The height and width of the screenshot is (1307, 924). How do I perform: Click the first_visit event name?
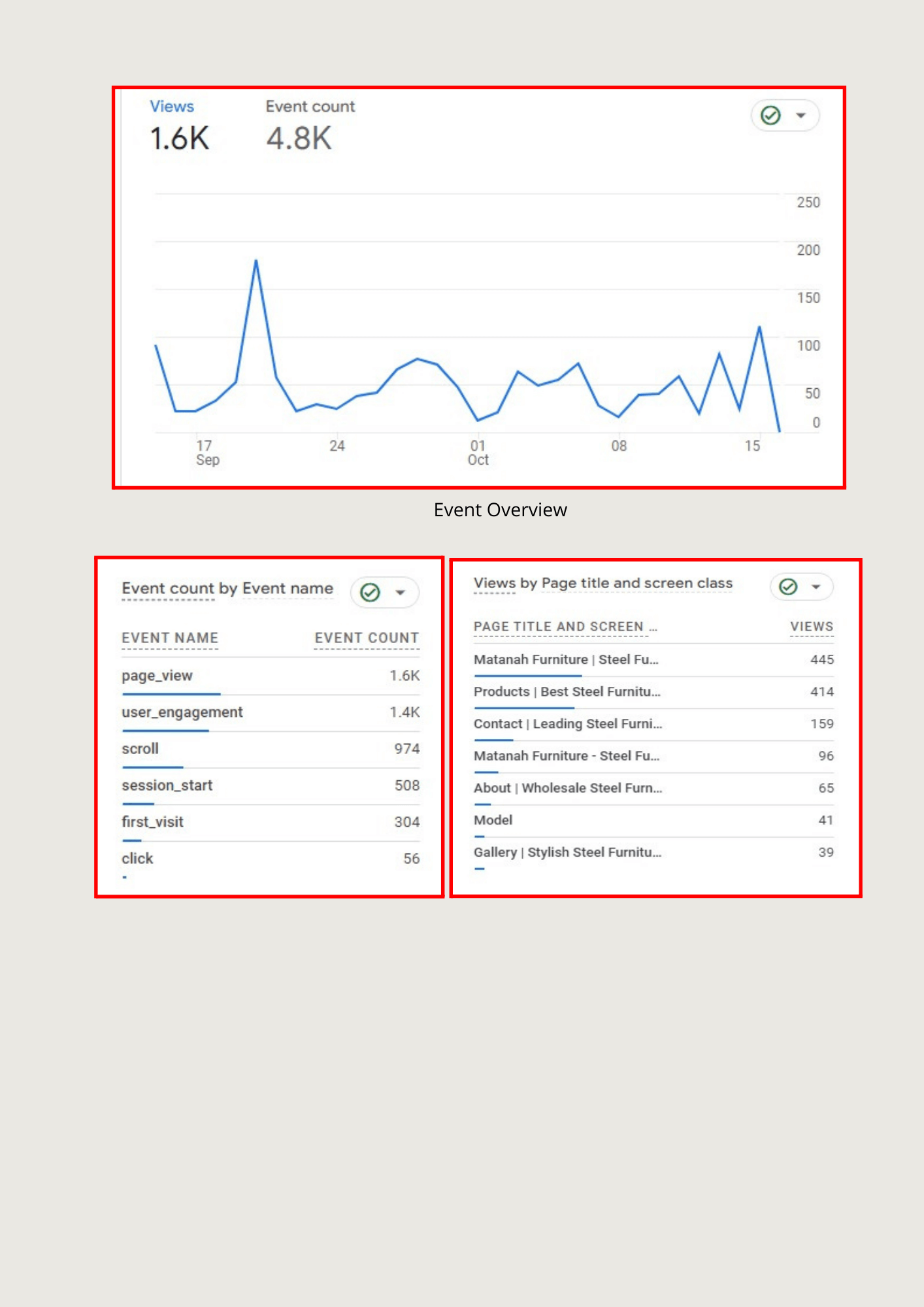point(152,822)
